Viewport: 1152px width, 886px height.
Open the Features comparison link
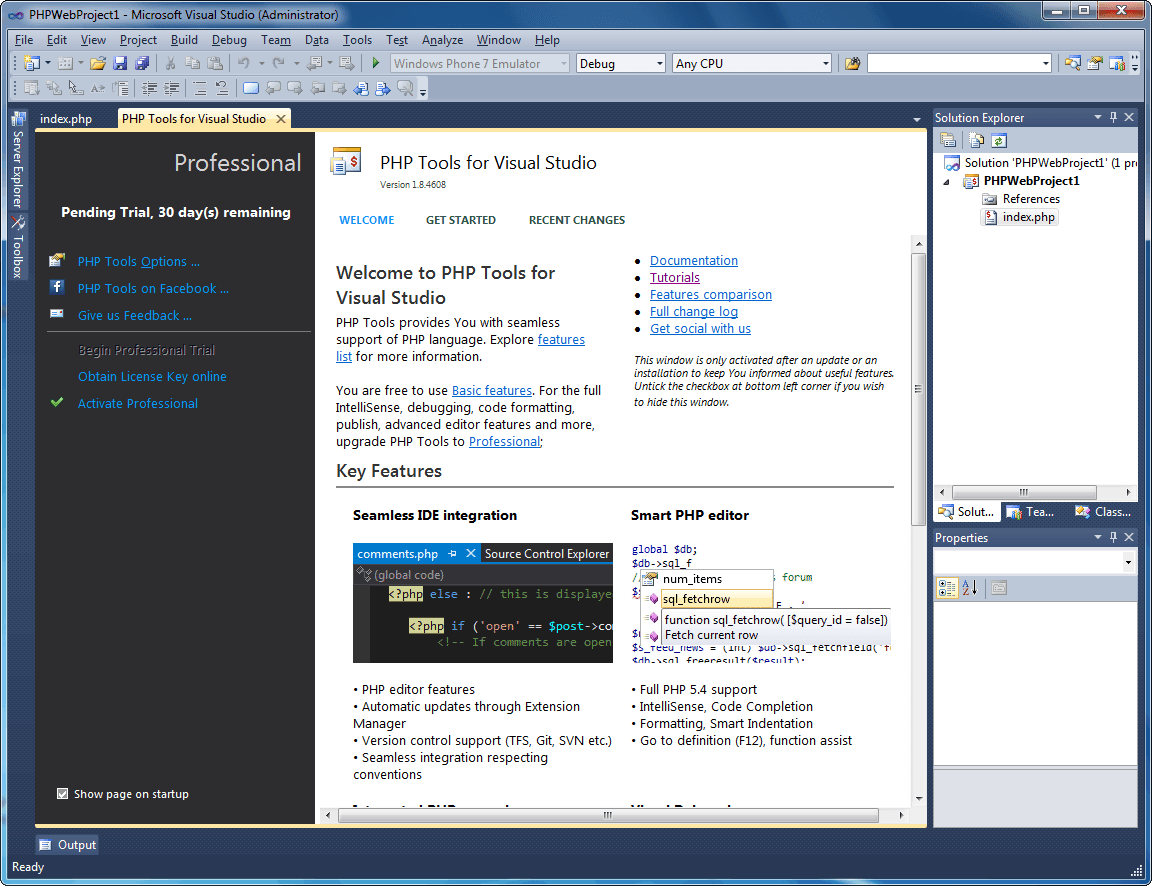(x=710, y=294)
